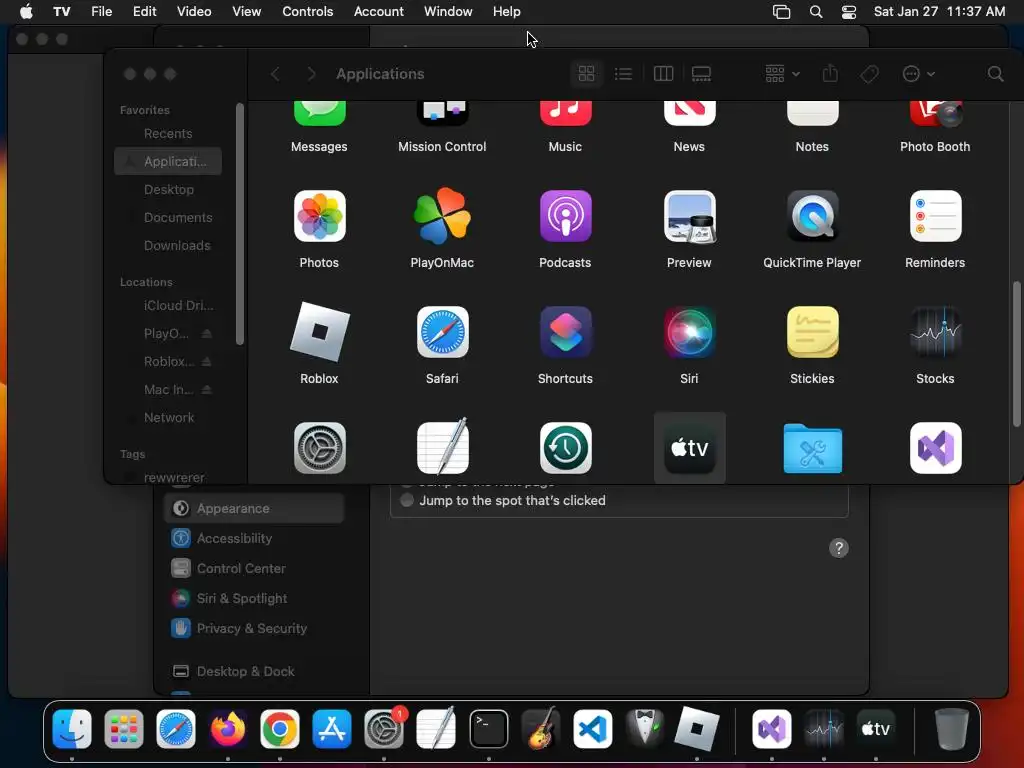Open the Window menu
This screenshot has height=768, width=1024.
click(448, 12)
